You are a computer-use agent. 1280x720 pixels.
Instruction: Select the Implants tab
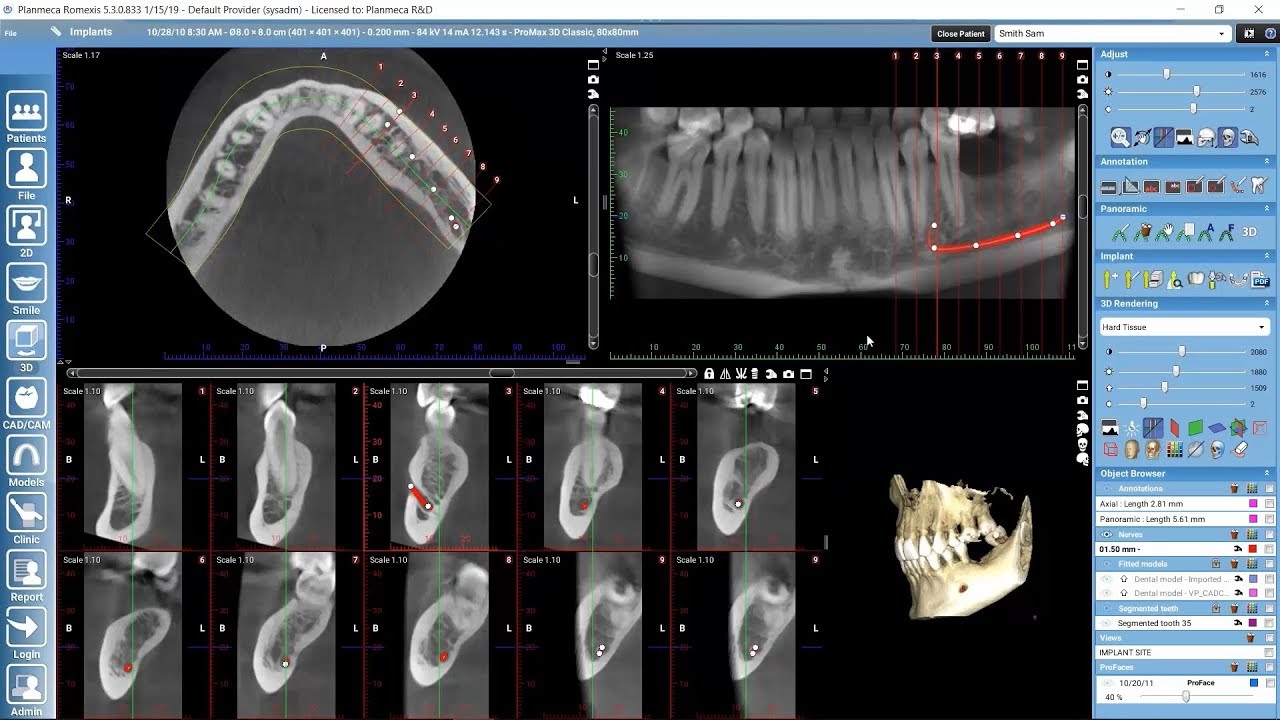click(82, 32)
